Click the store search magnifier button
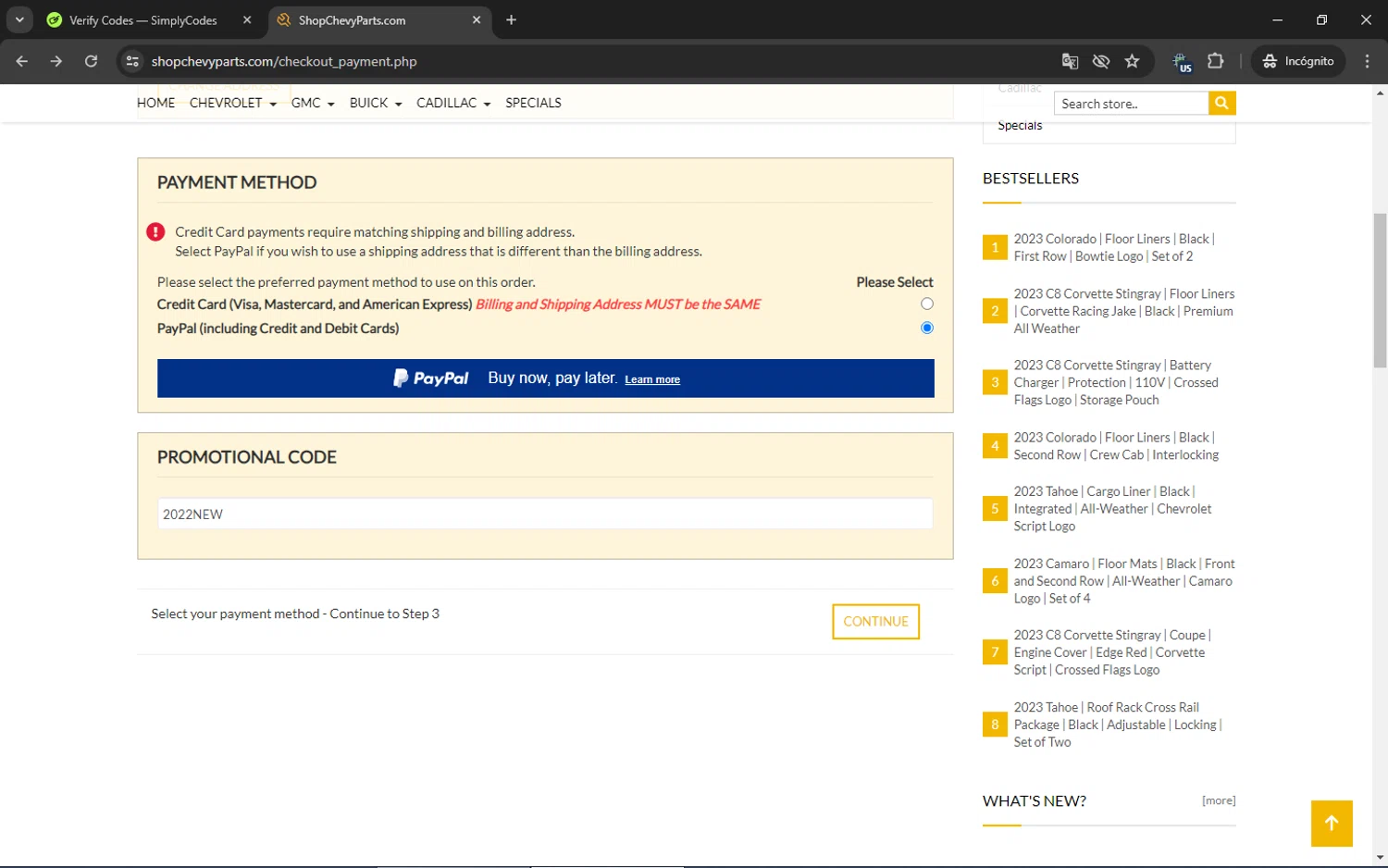Screen dimensions: 1388x868 (x=1221, y=103)
